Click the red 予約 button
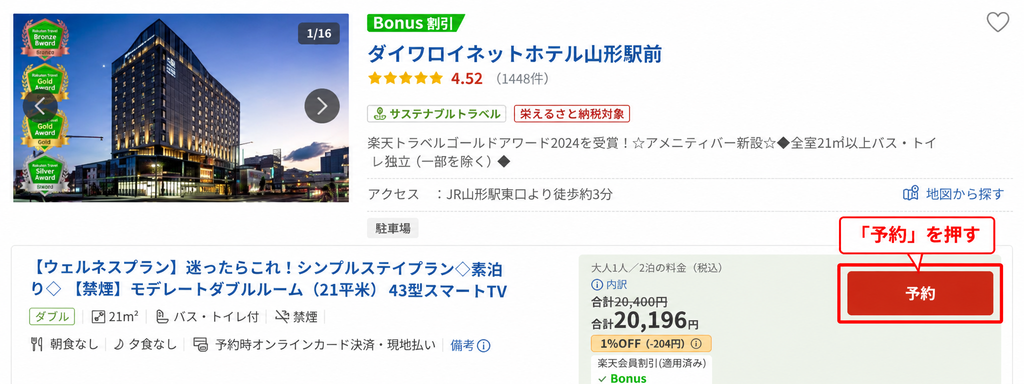Viewport: 1024px width, 384px height. pyautogui.click(x=920, y=293)
